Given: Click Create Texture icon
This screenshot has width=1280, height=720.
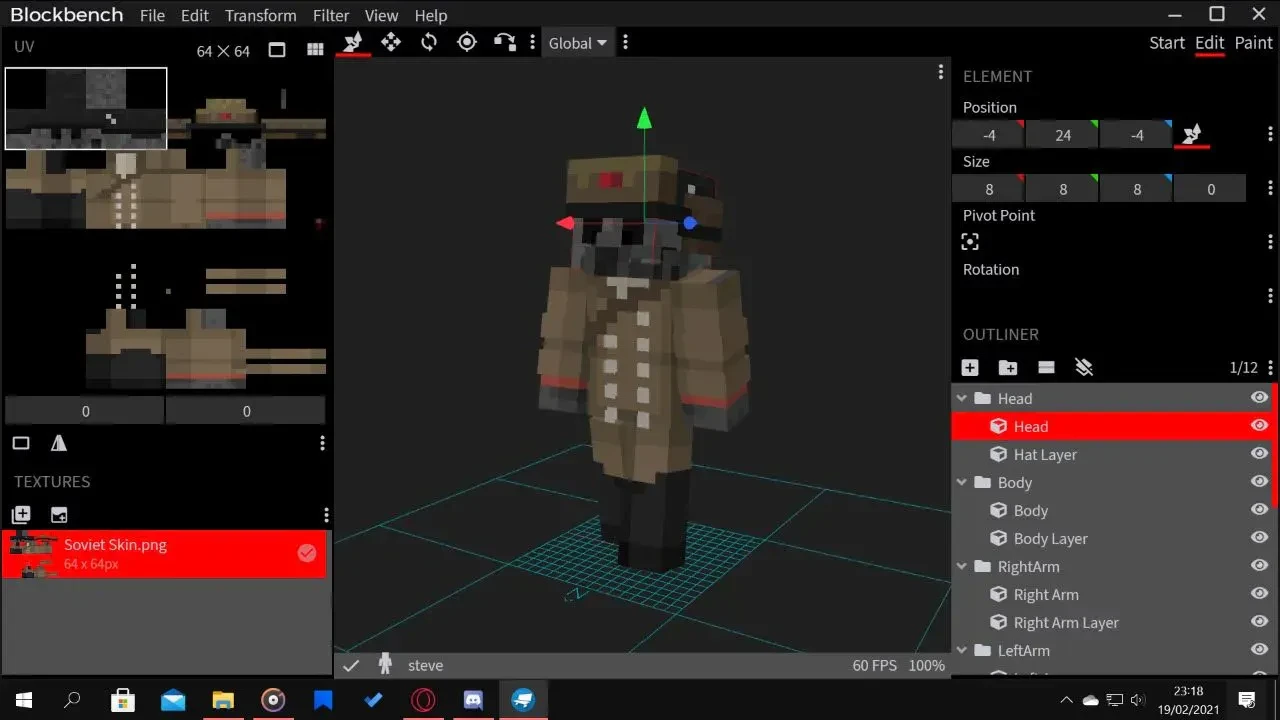Looking at the screenshot, I should [x=59, y=515].
